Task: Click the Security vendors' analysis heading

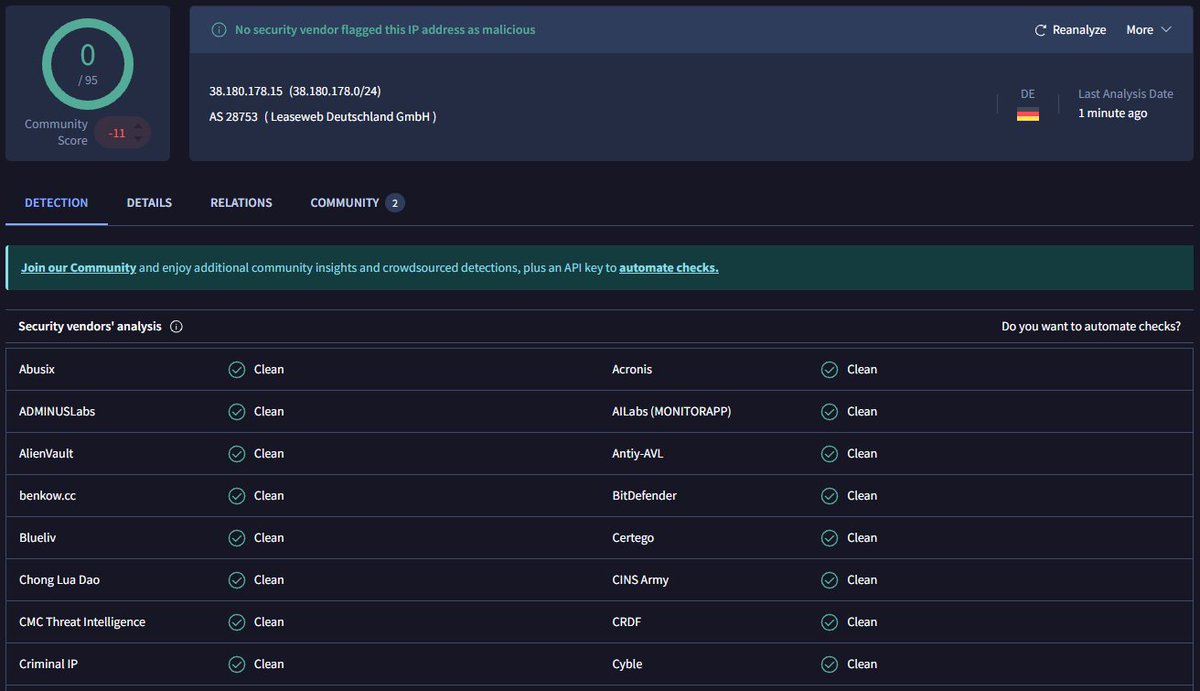Action: coord(90,327)
